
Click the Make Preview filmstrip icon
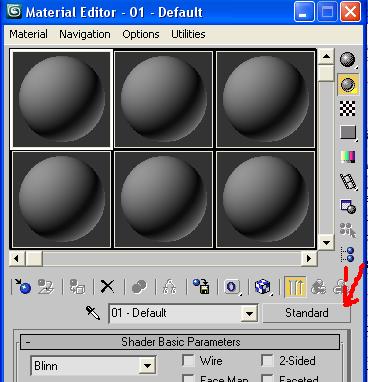(x=348, y=181)
